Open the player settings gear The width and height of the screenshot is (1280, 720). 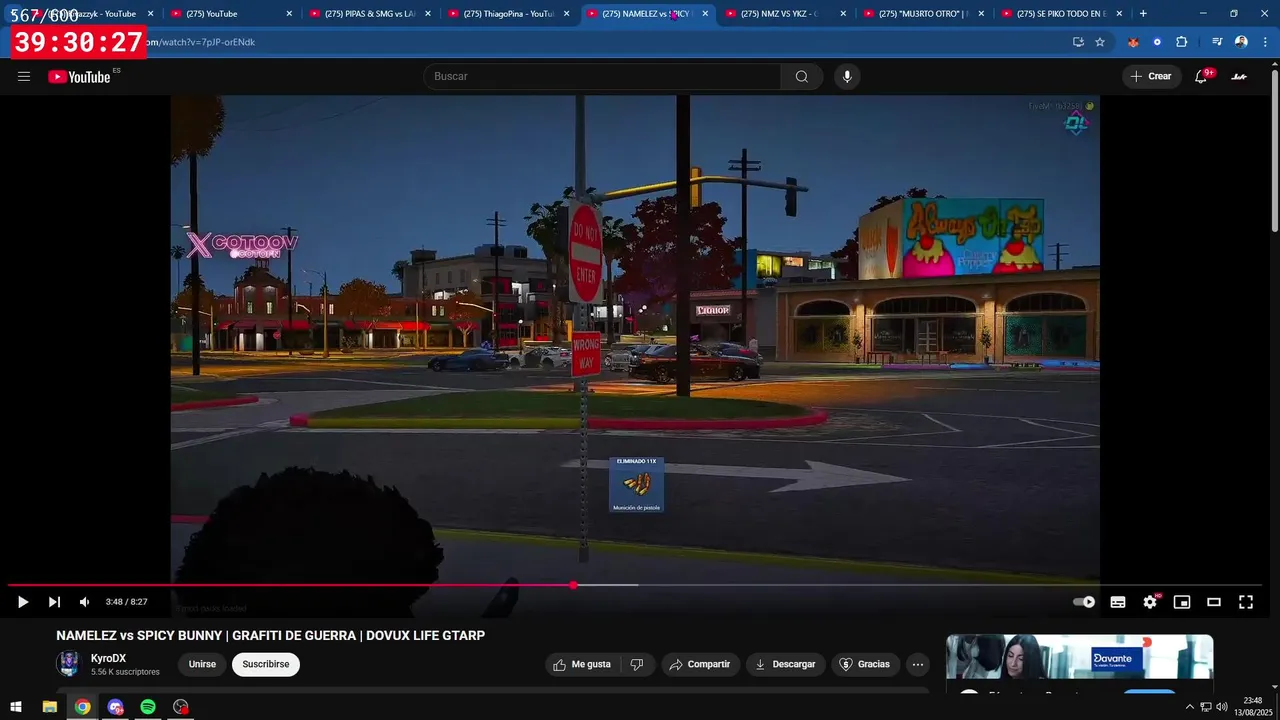tap(1150, 602)
